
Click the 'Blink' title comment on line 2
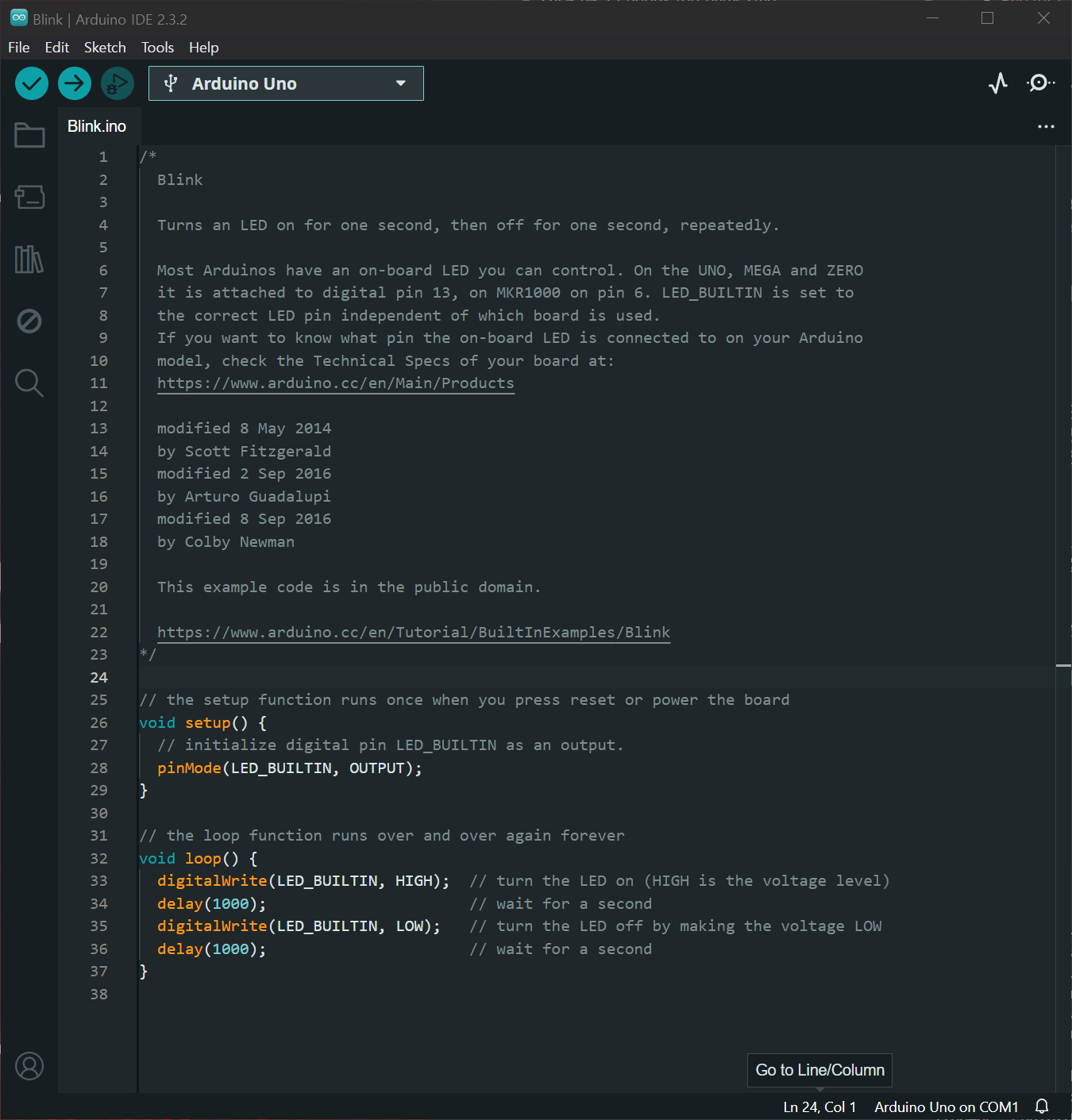click(x=180, y=179)
